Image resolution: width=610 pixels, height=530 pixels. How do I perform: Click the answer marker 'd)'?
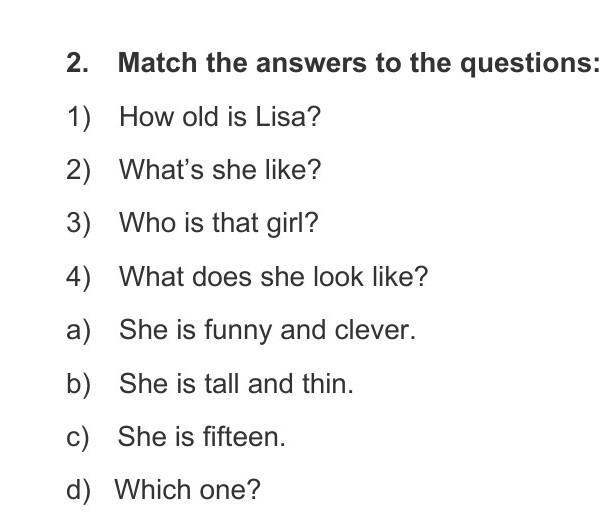[x=79, y=490]
